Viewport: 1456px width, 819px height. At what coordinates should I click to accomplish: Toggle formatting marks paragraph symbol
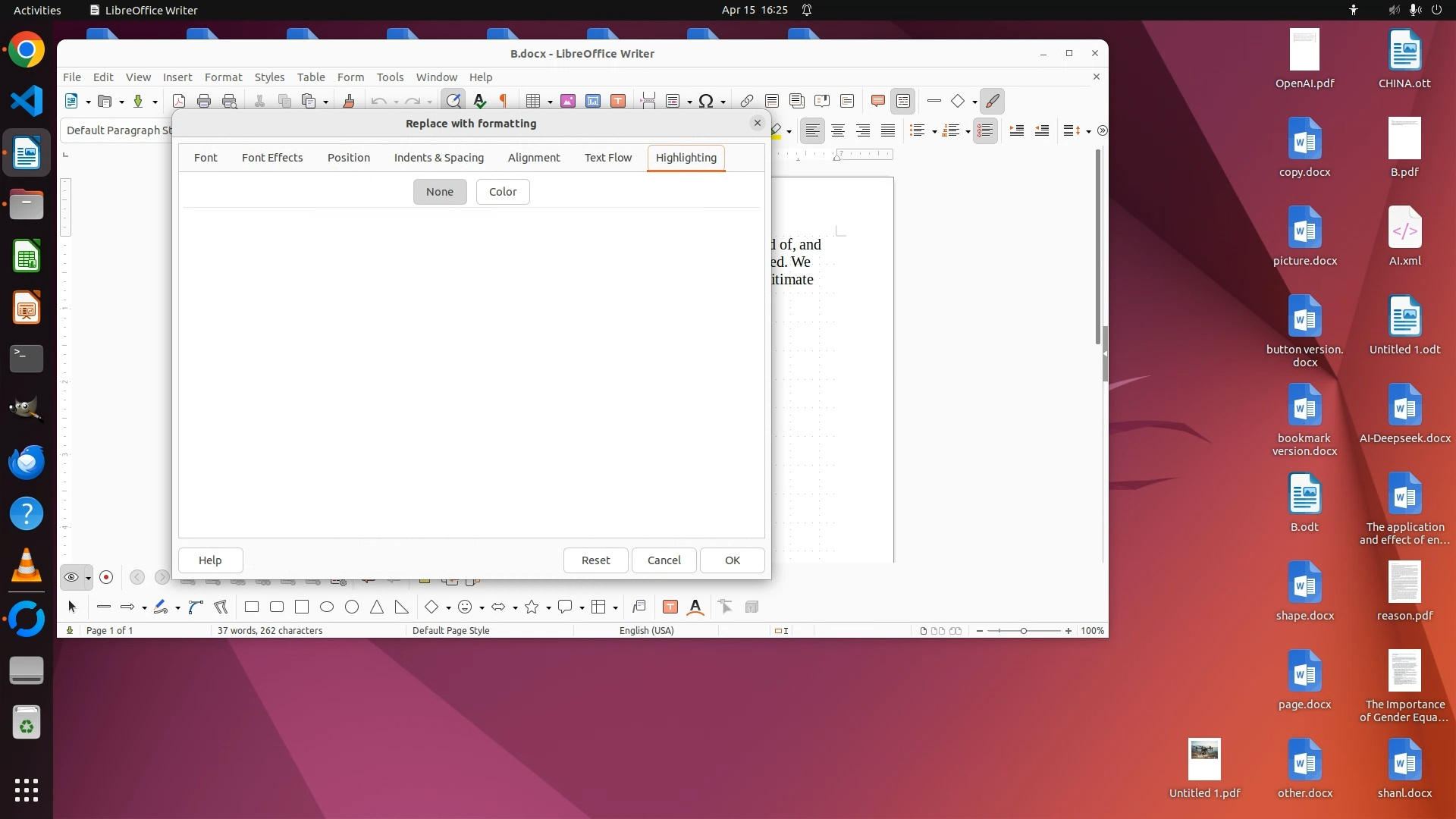click(504, 101)
